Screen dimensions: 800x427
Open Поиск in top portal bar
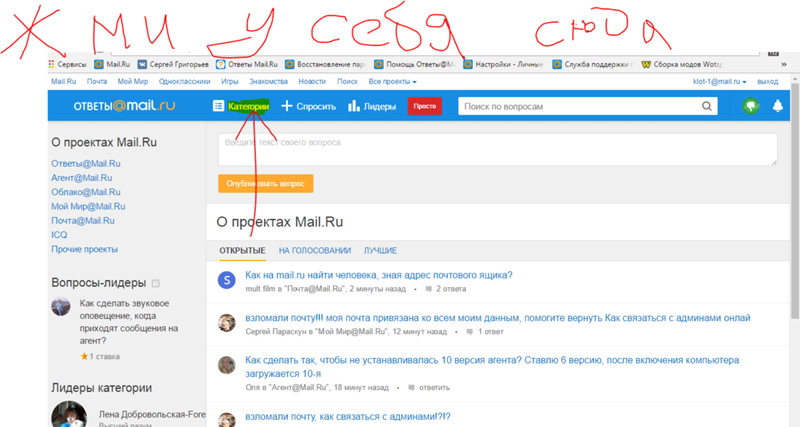tap(347, 82)
